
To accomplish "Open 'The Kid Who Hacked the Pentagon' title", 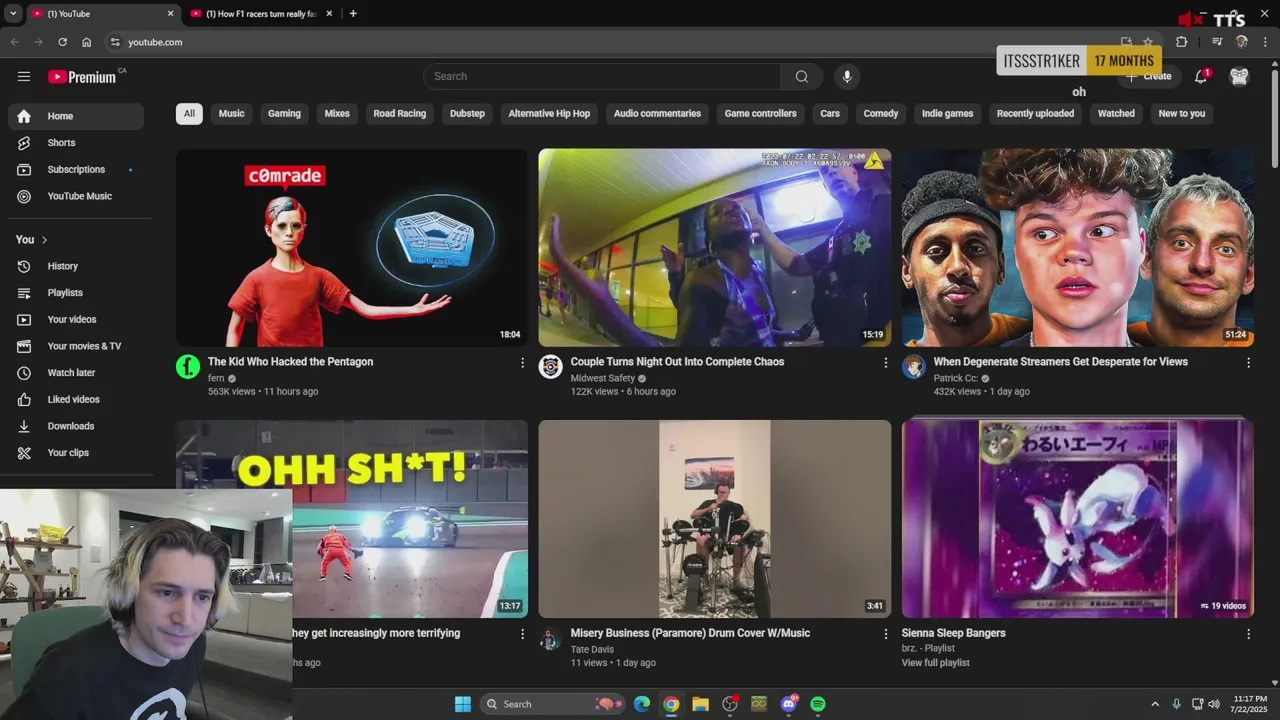I will point(290,362).
